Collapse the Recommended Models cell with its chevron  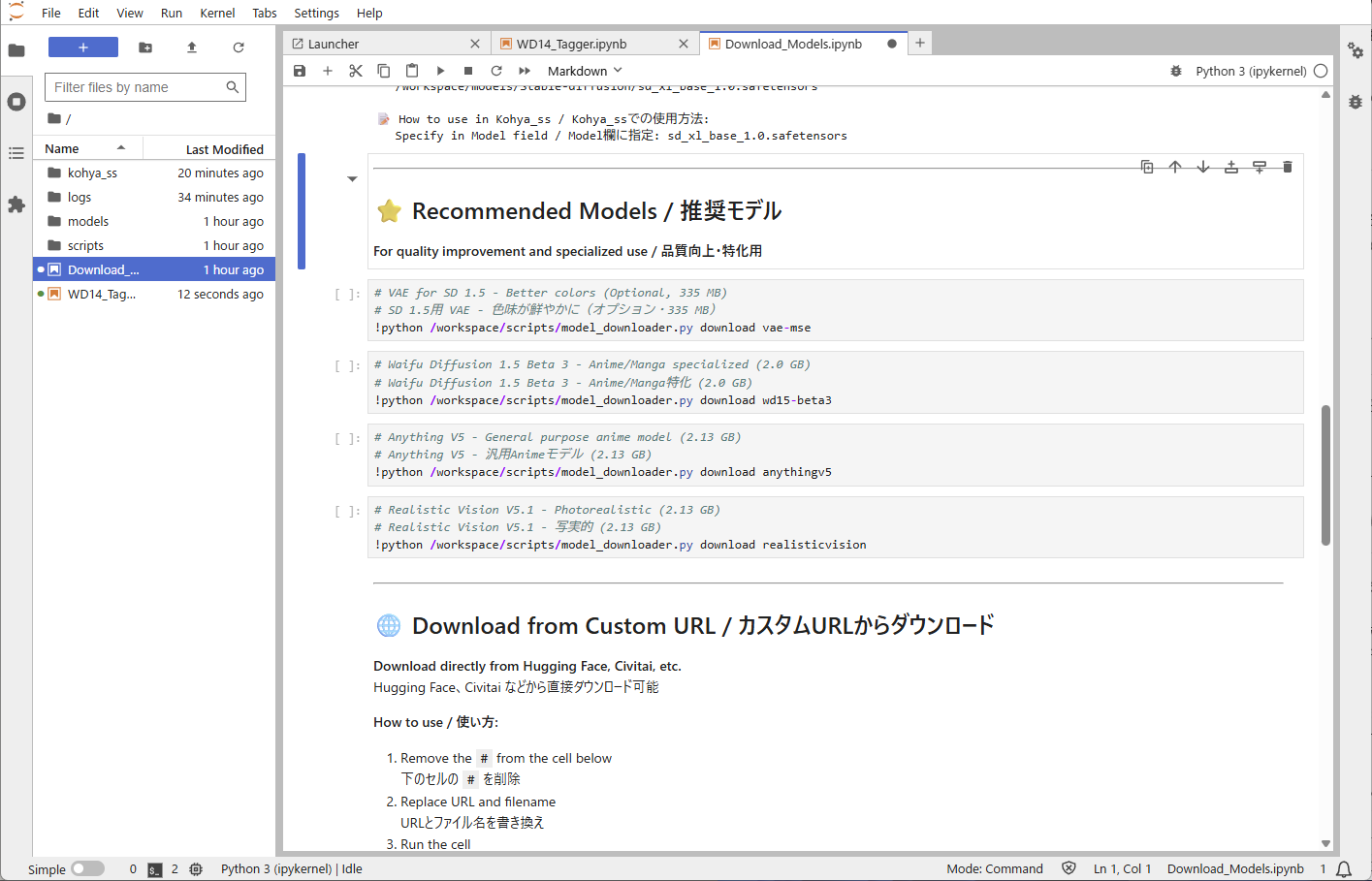[353, 178]
